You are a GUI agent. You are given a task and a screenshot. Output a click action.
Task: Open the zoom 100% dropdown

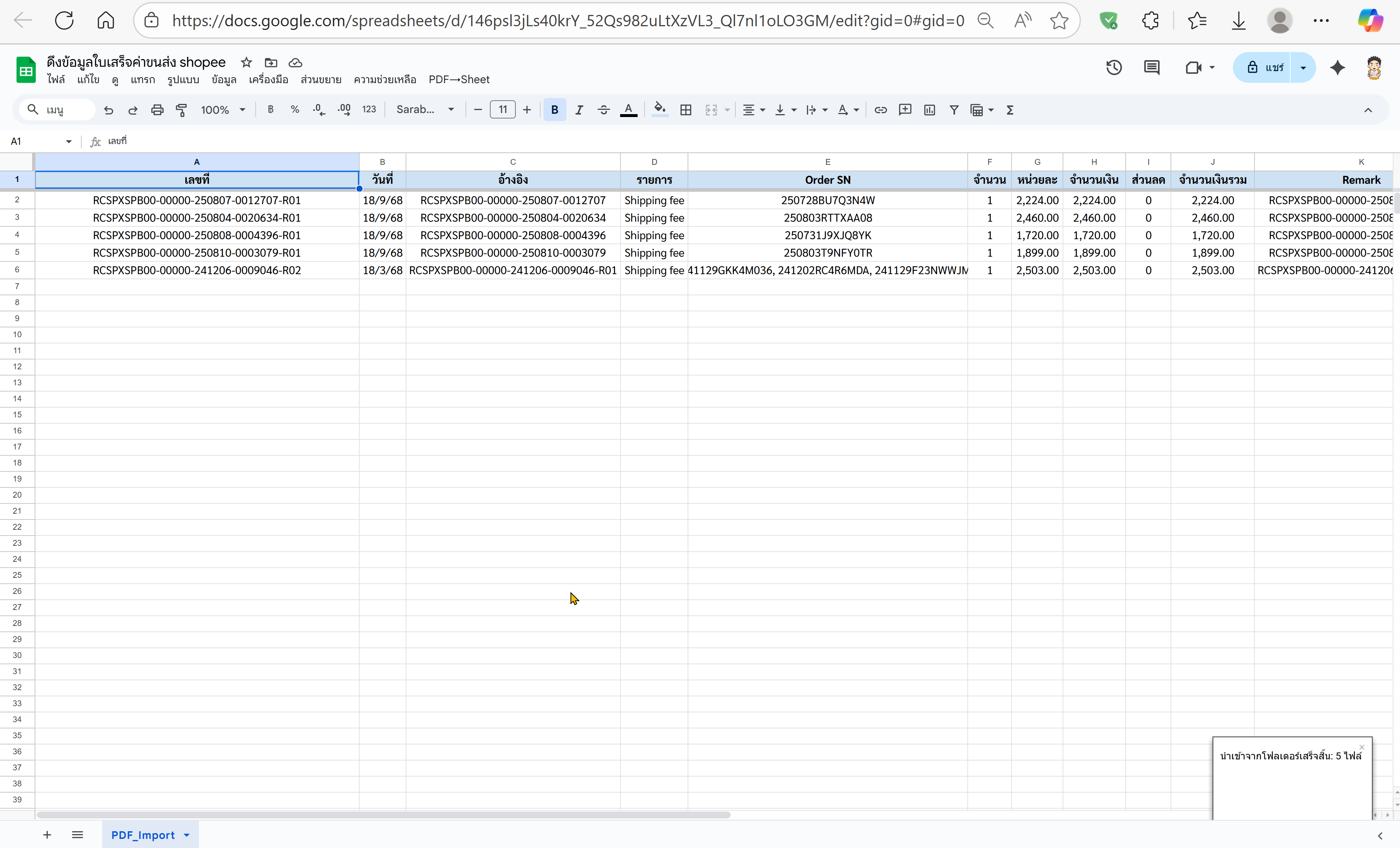[x=223, y=110]
